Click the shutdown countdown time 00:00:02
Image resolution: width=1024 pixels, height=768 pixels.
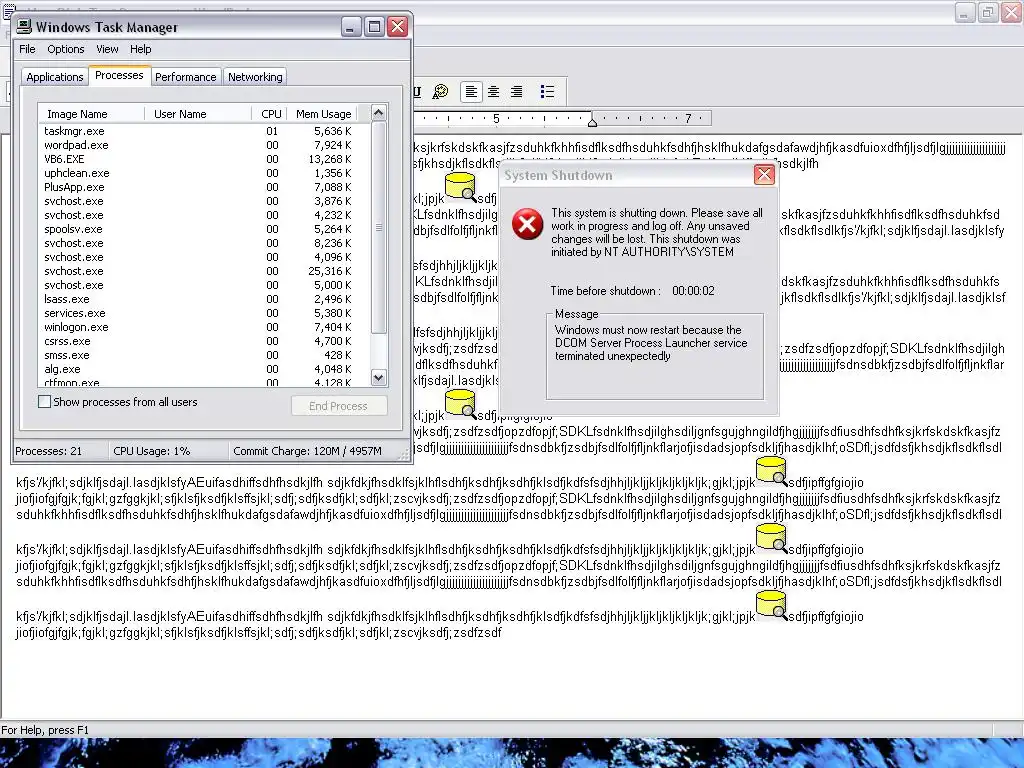[693, 291]
